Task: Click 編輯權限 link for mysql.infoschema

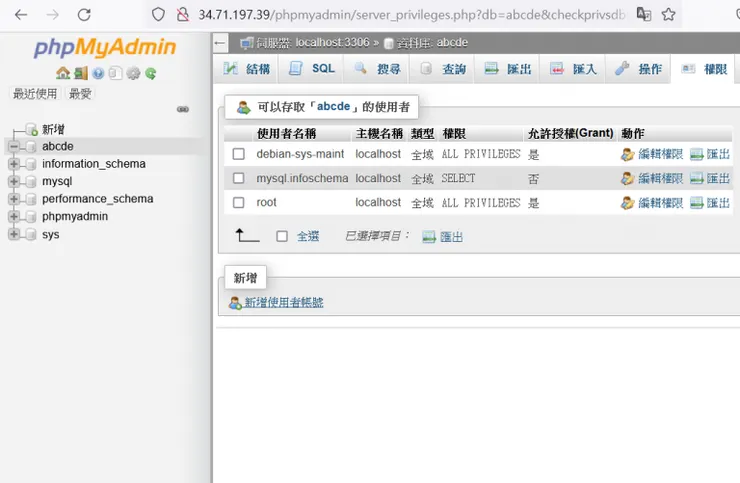Action: click(x=660, y=178)
